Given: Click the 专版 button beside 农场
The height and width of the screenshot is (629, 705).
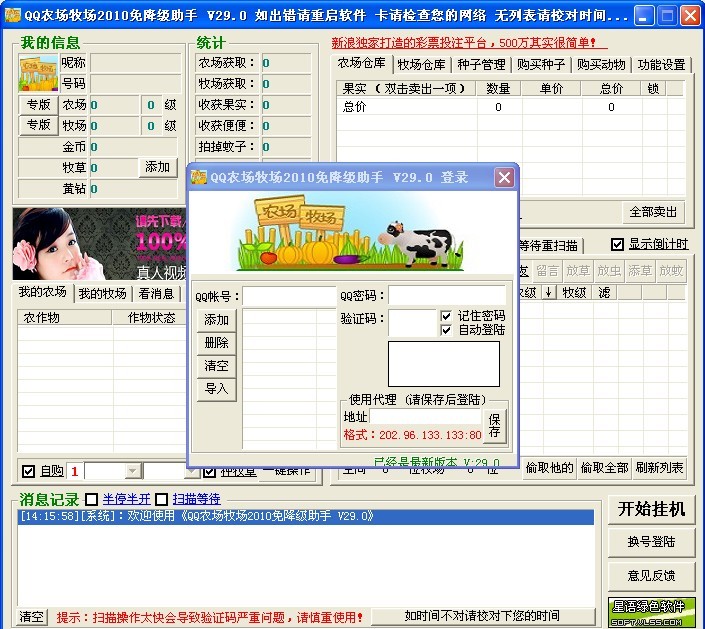Looking at the screenshot, I should click(39, 105).
